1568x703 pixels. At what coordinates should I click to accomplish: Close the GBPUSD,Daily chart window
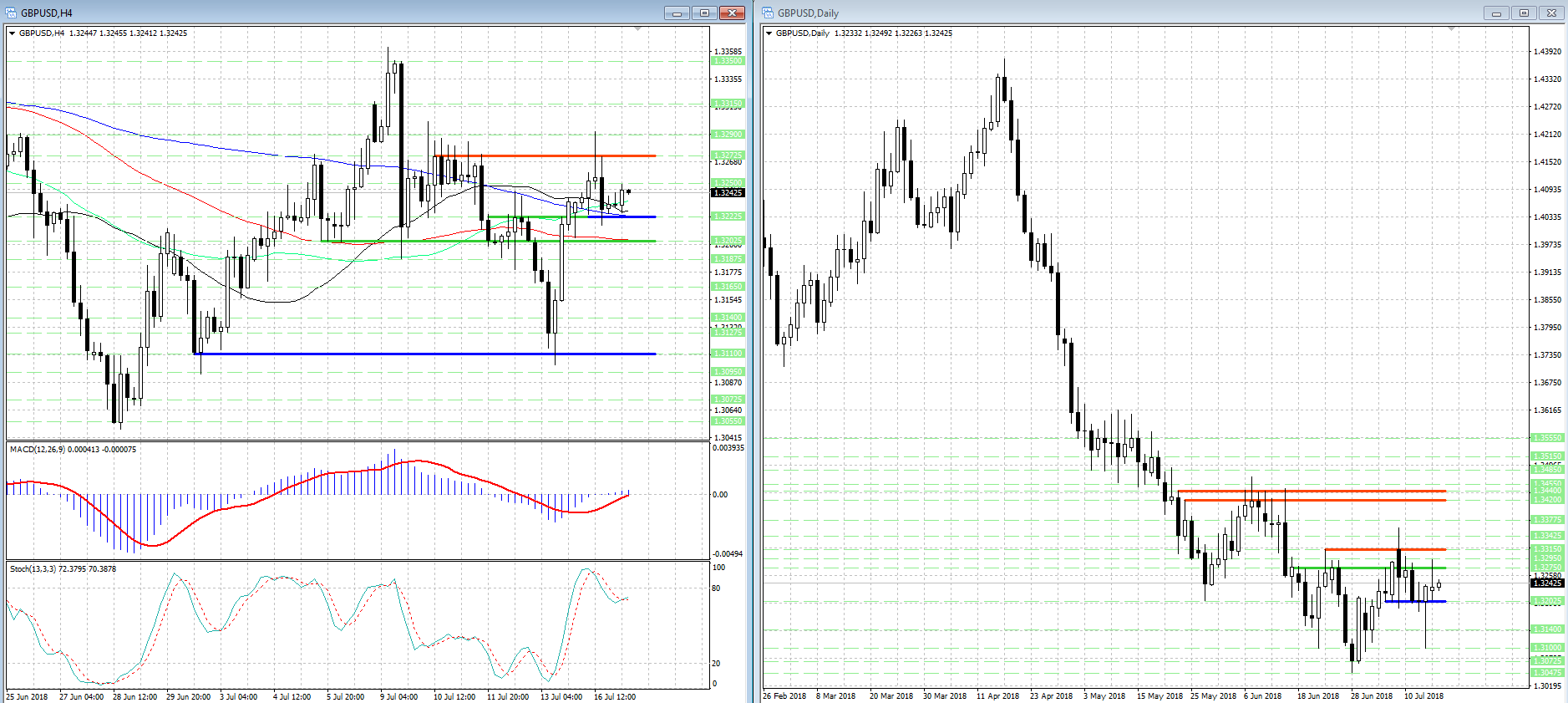(1551, 13)
